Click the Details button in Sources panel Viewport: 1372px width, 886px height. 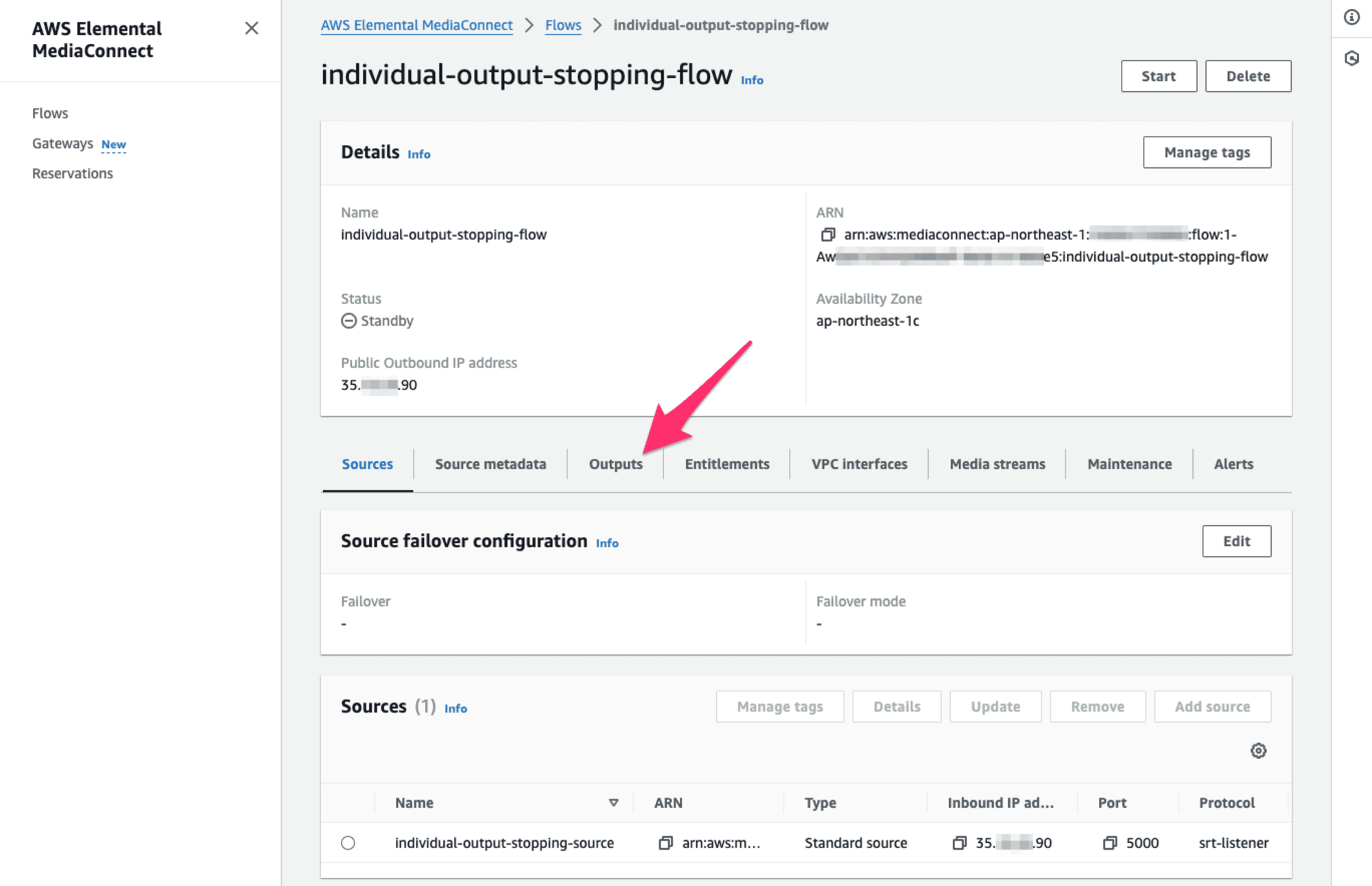[897, 706]
